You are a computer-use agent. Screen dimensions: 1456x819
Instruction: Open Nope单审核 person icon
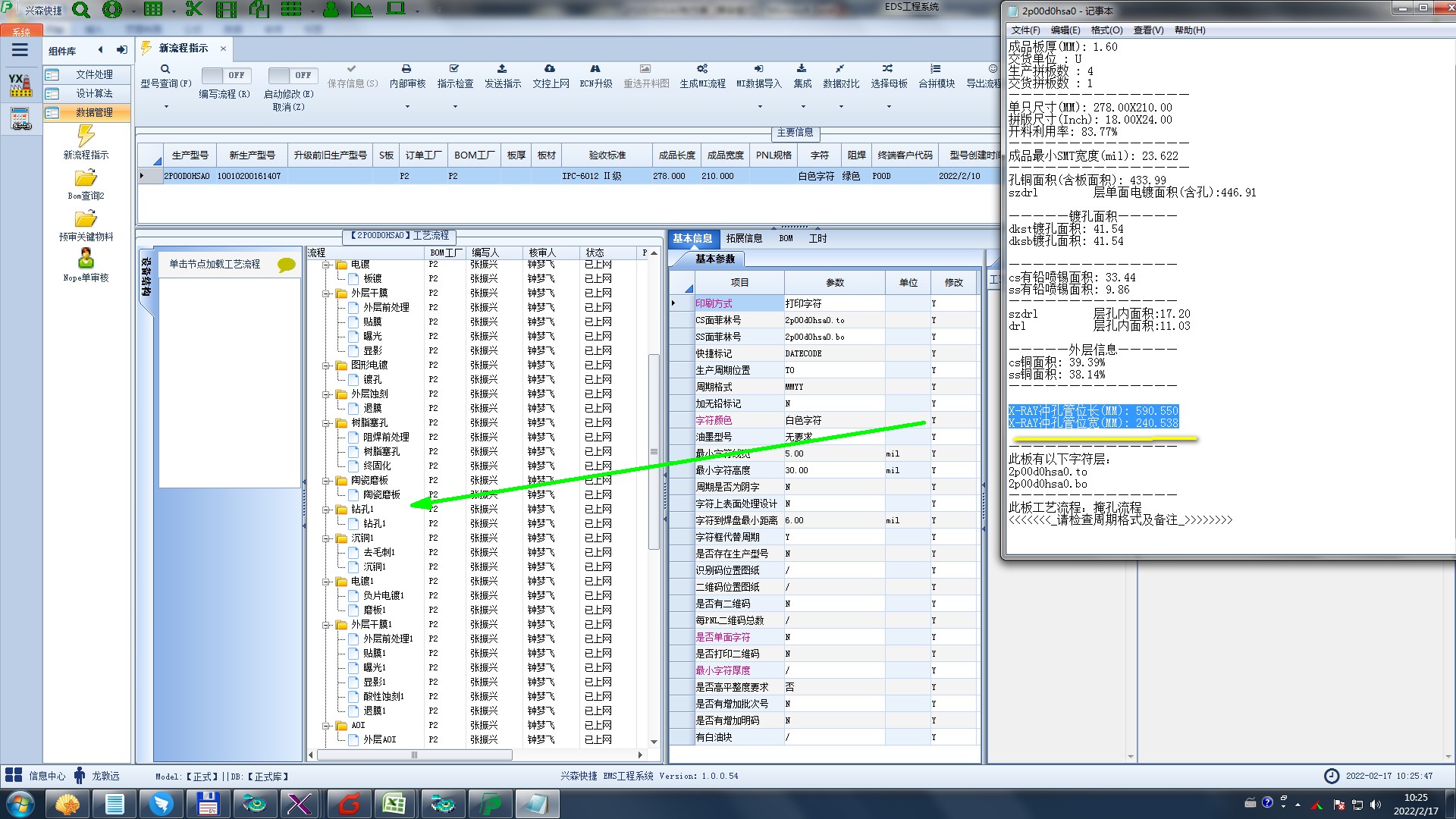coord(86,265)
